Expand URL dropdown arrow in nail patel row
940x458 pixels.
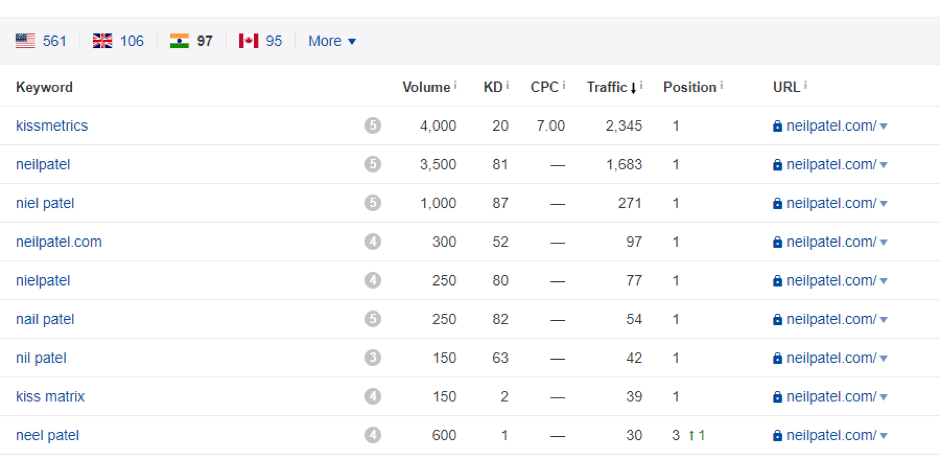coord(884,320)
